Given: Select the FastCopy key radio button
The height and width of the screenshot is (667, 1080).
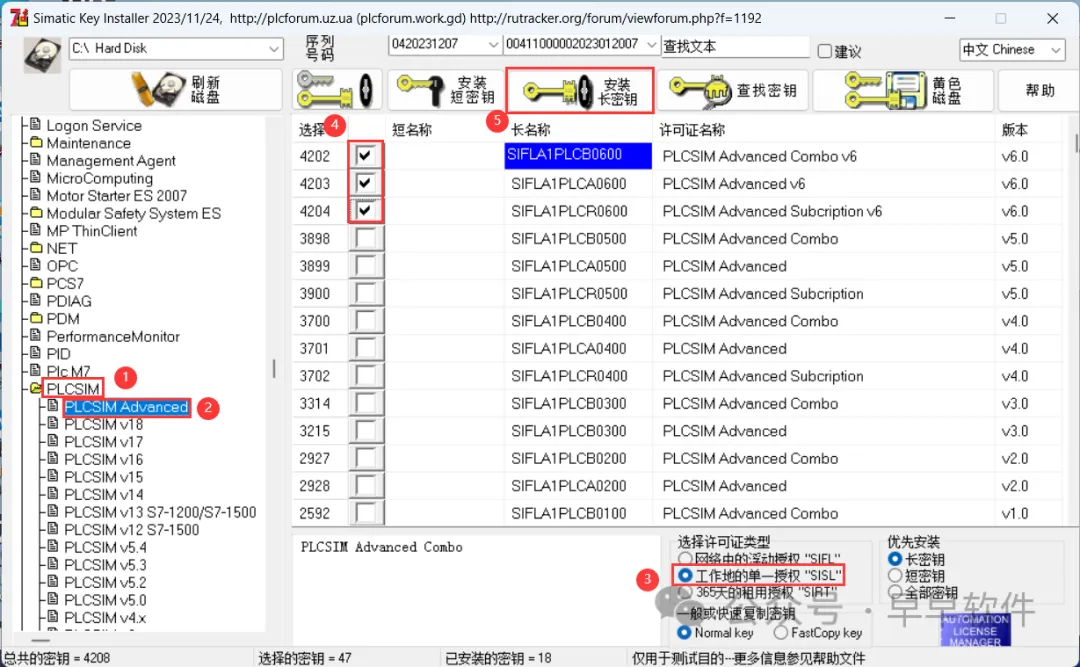Looking at the screenshot, I should 780,632.
